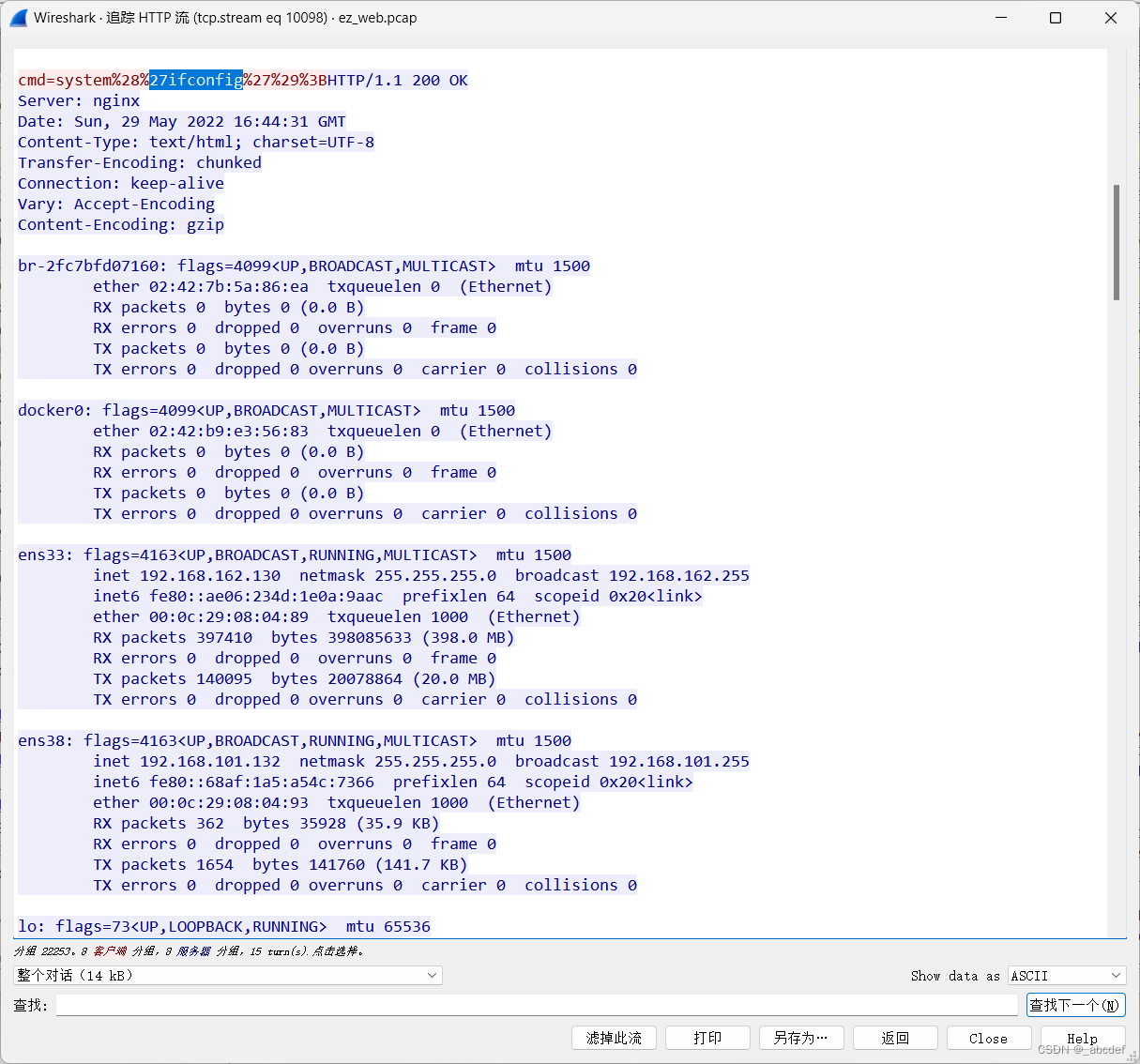
Task: Click the 'inet 192.168.162.130' line
Action: (x=421, y=575)
